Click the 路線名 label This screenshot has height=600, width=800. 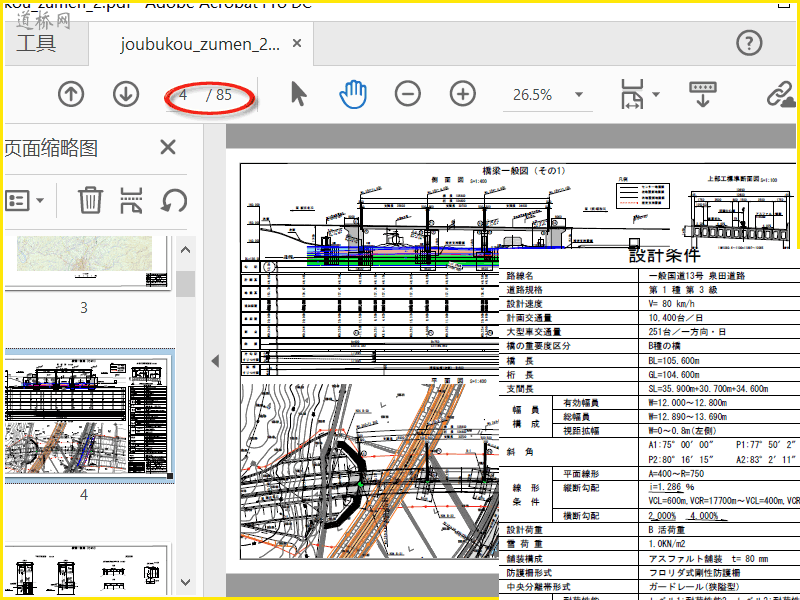[x=519, y=276]
